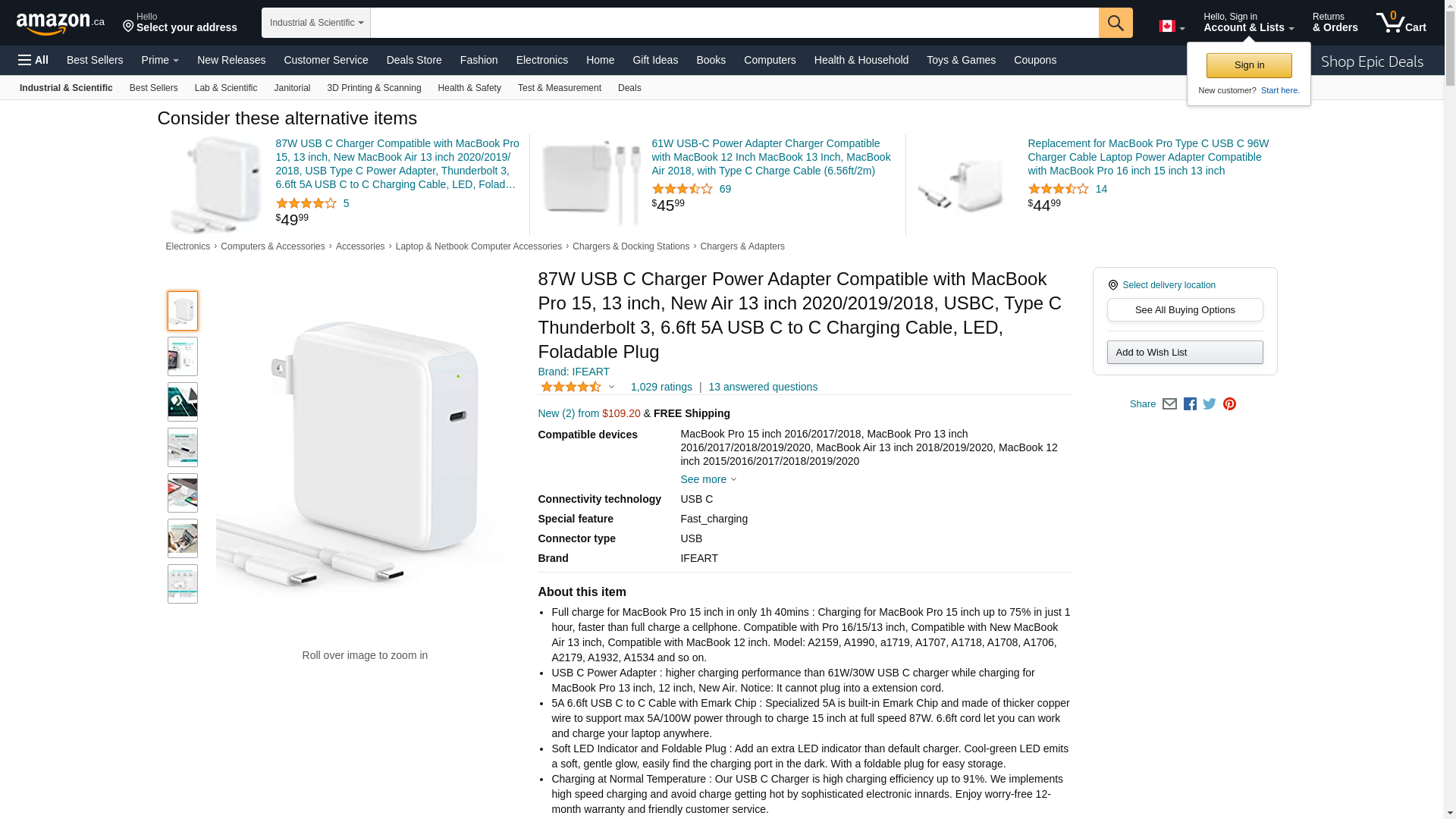The width and height of the screenshot is (1456, 819).
Task: Expand See more compatible devices
Action: coord(708,479)
